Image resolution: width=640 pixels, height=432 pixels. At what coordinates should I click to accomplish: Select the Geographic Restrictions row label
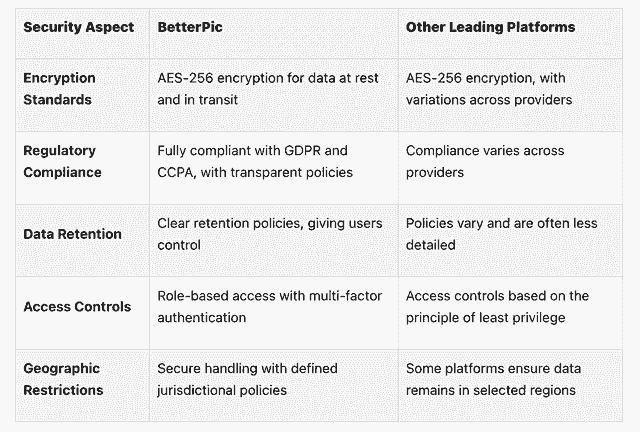point(63,379)
